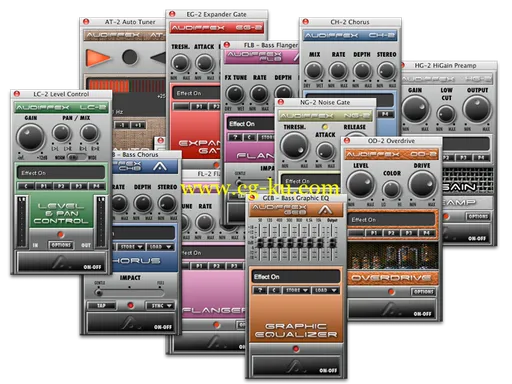Select preset P3 in LC-2 Level Control

(78, 186)
